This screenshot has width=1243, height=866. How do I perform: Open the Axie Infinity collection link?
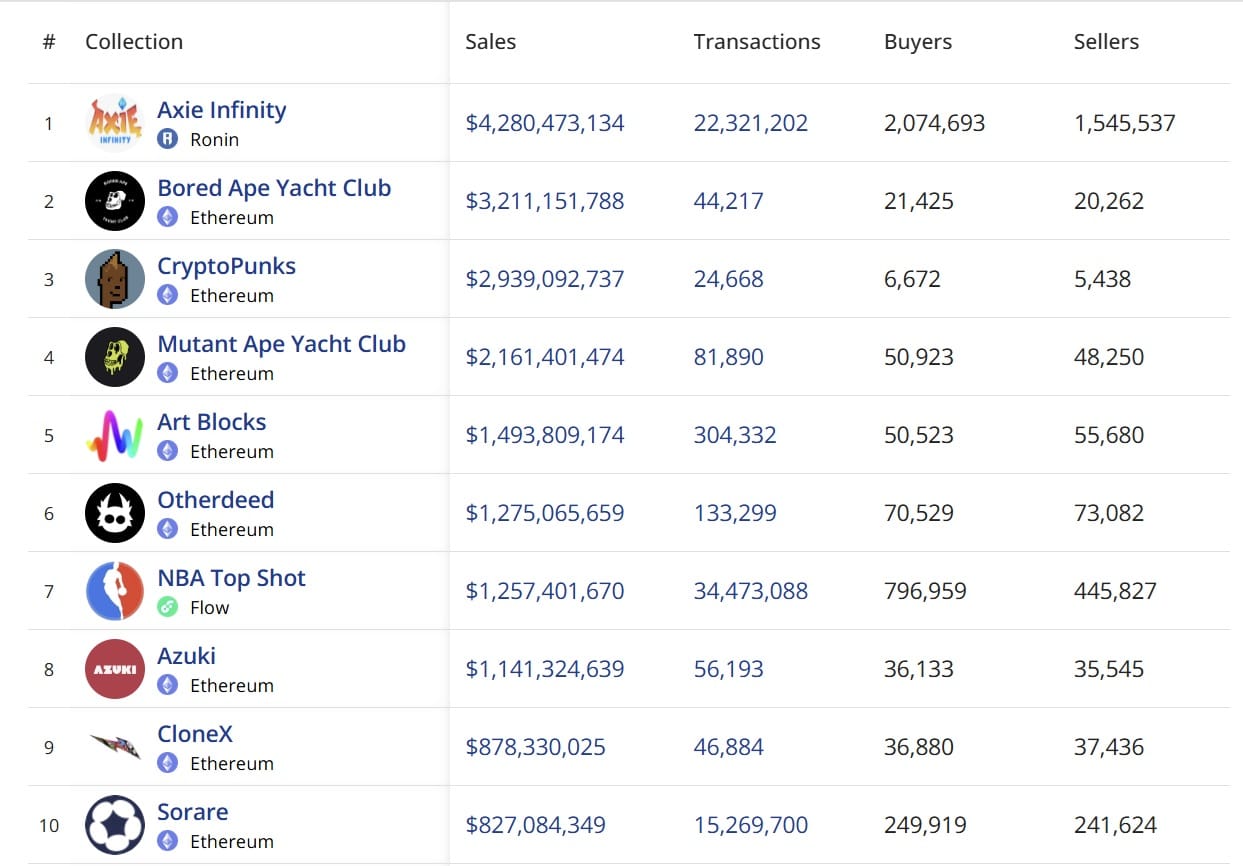[221, 110]
